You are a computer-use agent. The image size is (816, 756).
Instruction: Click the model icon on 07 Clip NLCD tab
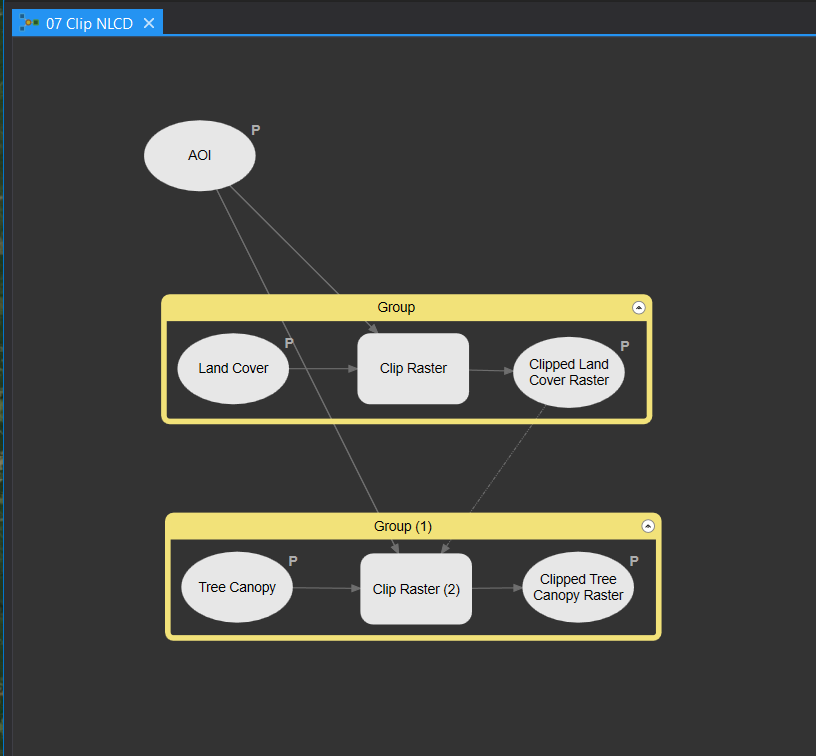[x=29, y=23]
